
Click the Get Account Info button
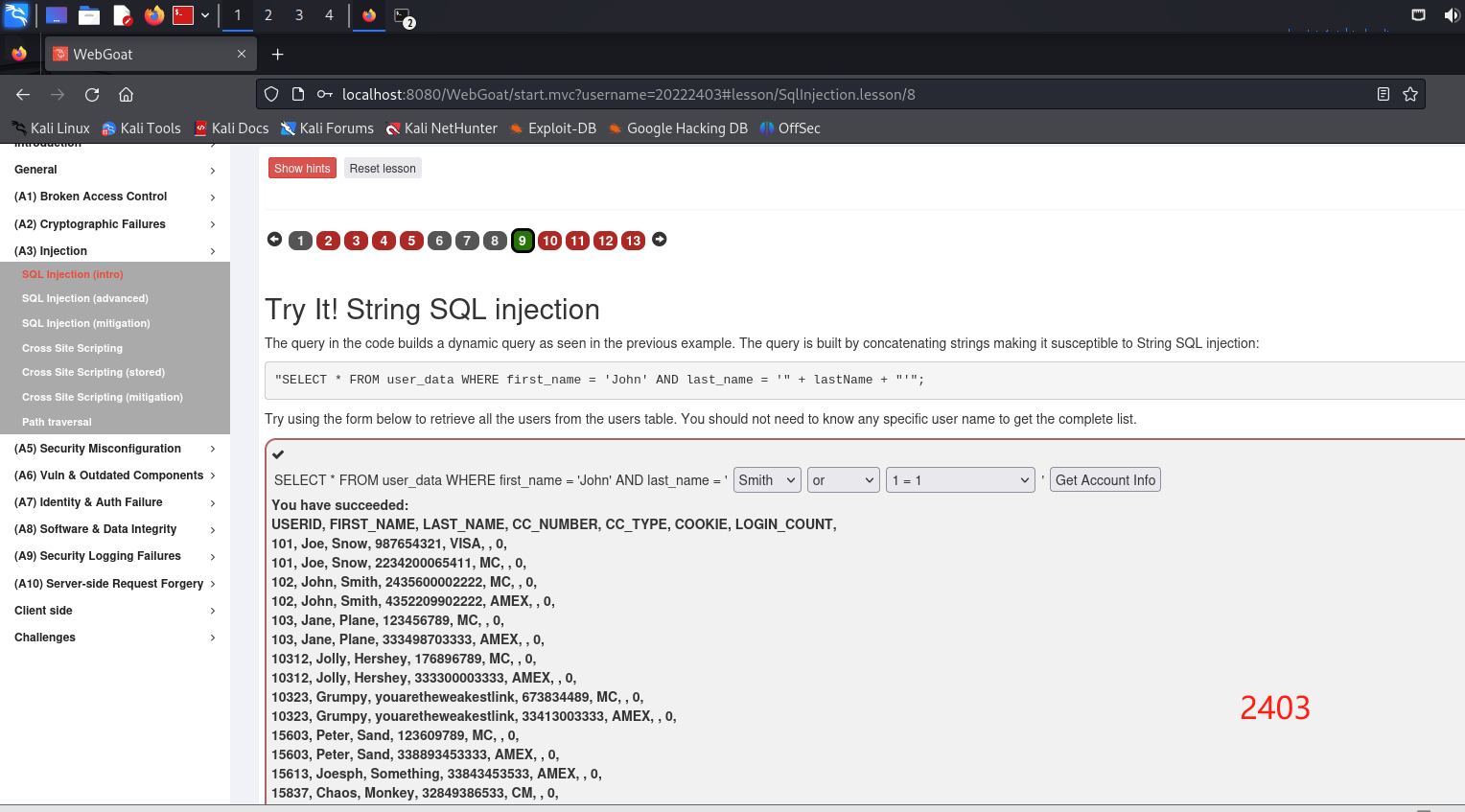1105,480
